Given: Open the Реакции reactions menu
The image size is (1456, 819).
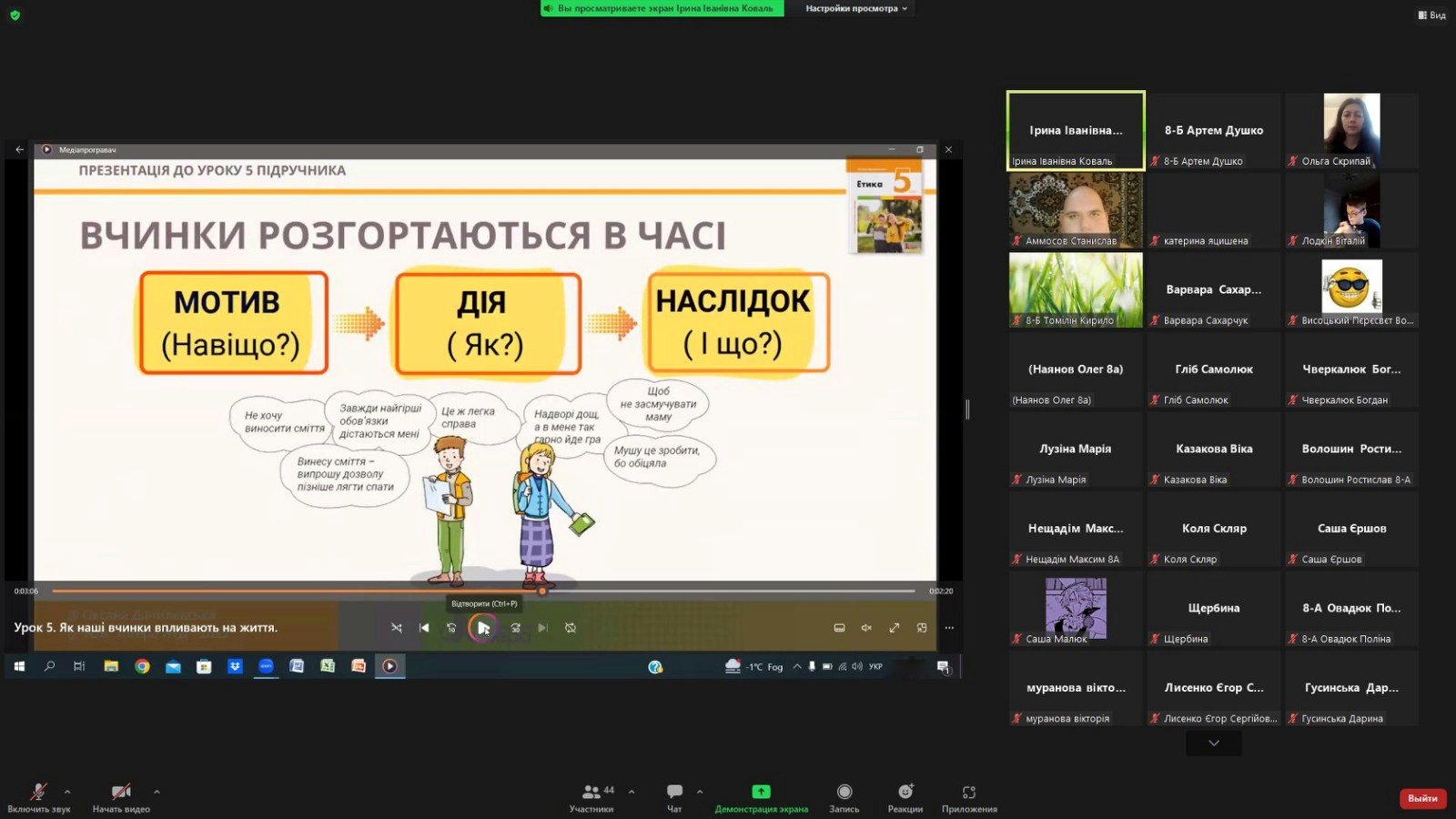Looking at the screenshot, I should tap(905, 797).
